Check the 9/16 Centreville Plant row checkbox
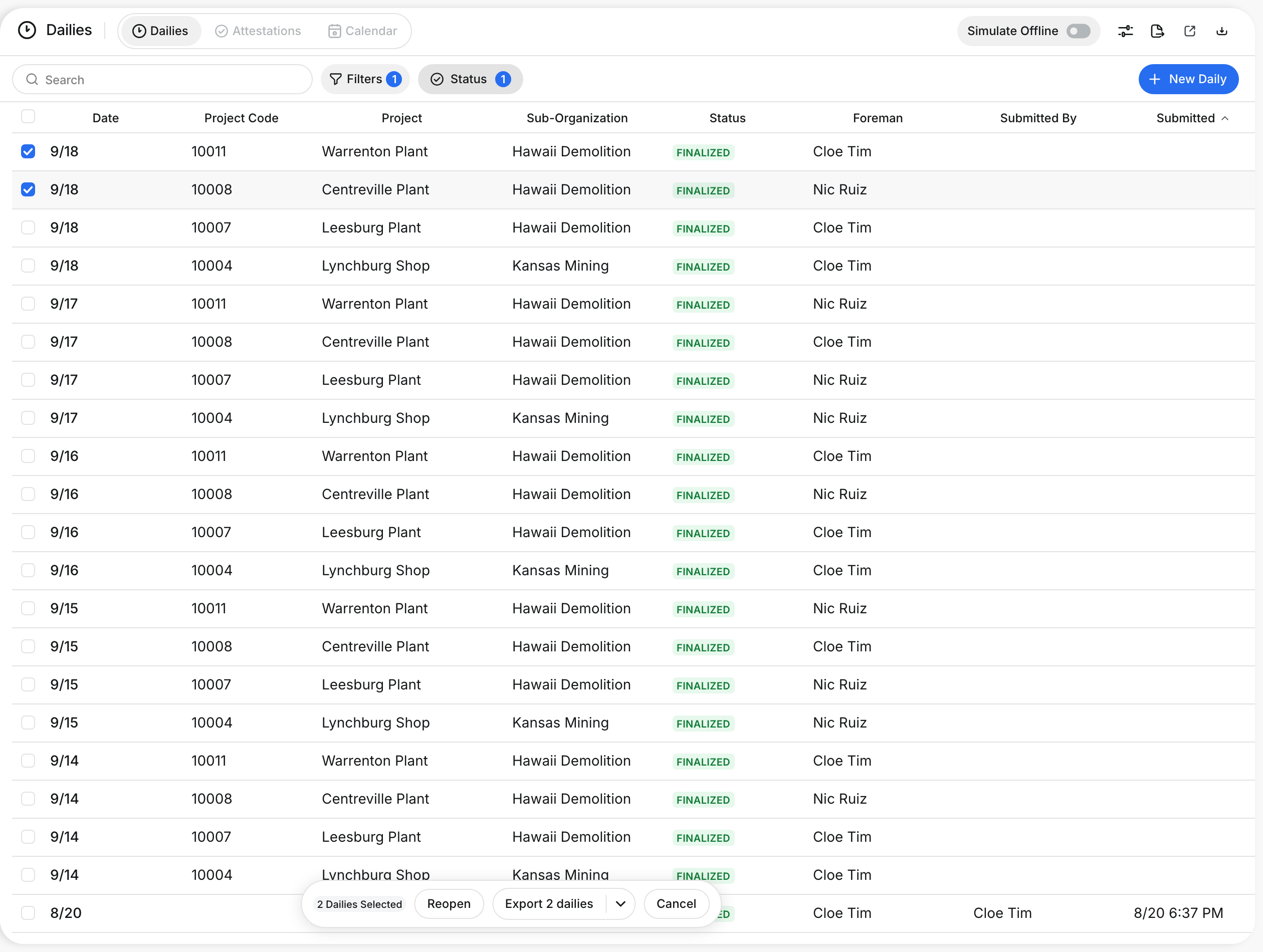Image resolution: width=1263 pixels, height=952 pixels. (x=28, y=494)
